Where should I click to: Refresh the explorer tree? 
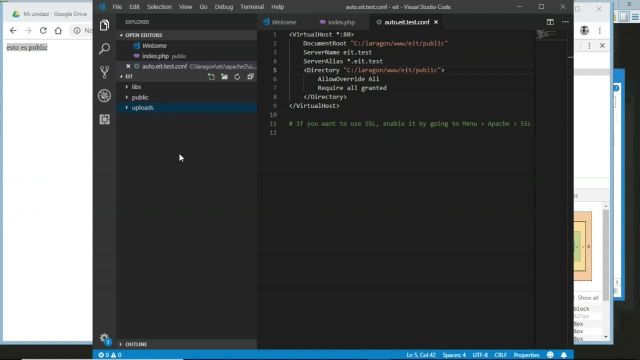click(237, 77)
